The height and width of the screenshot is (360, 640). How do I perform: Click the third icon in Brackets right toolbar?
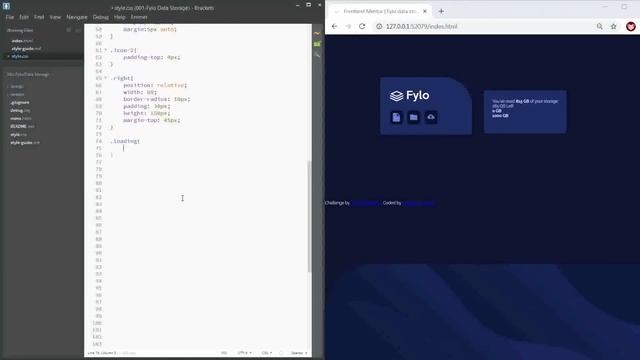tap(317, 55)
